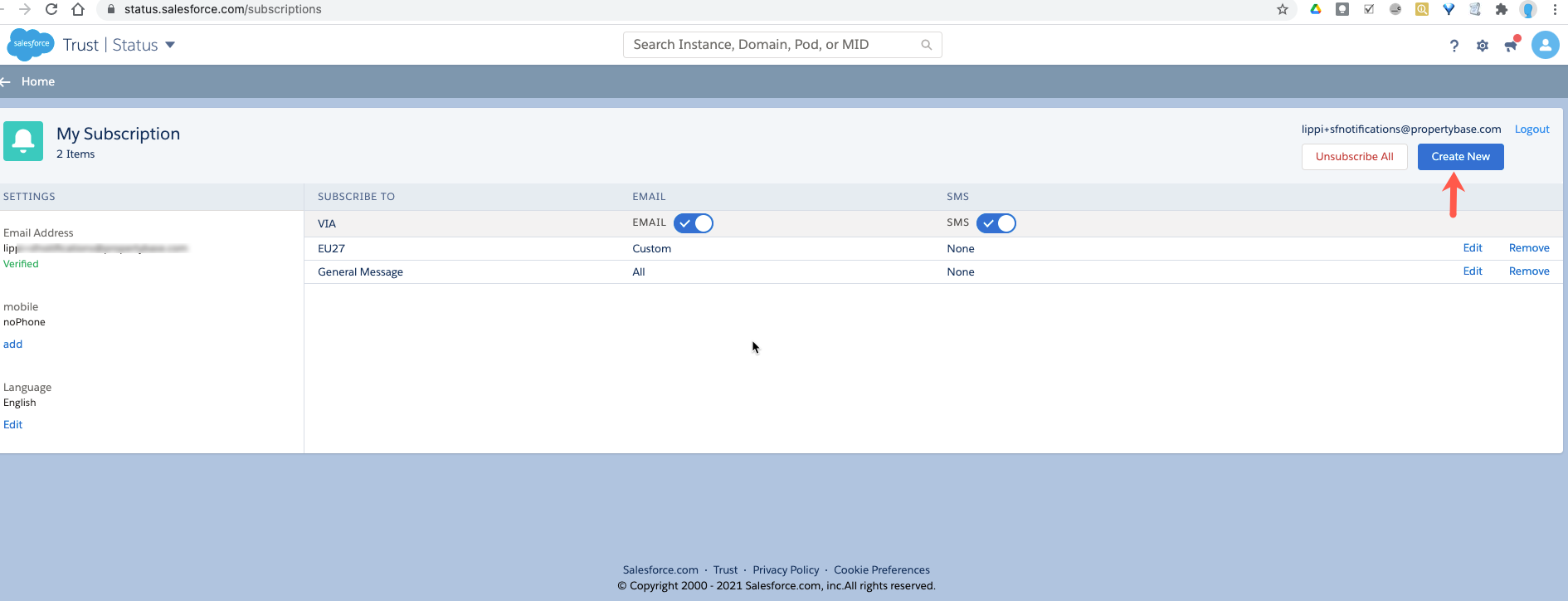
Task: Click the padlock site info icon
Action: tap(110, 9)
